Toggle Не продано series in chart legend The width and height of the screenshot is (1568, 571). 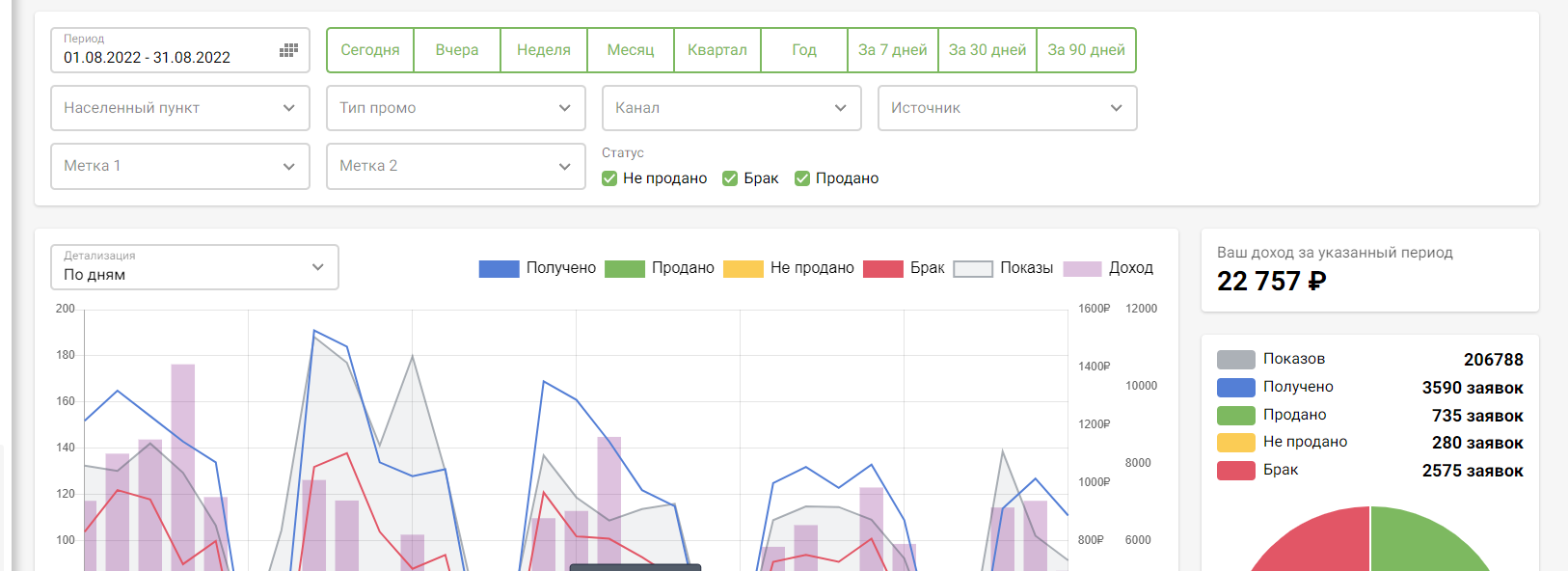pyautogui.click(x=789, y=268)
